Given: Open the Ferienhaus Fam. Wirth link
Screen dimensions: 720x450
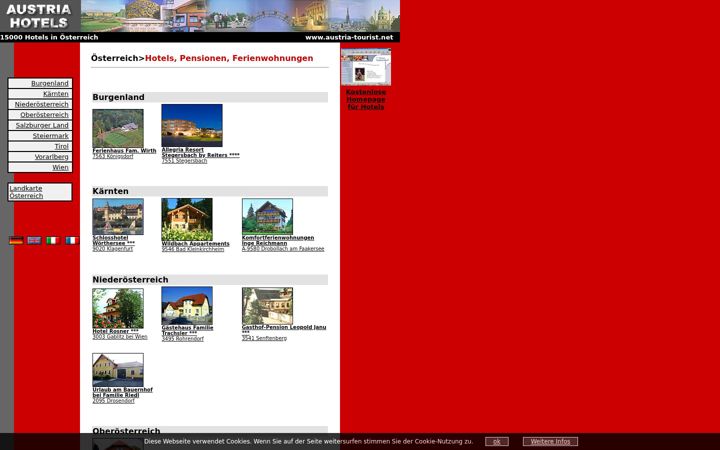Looking at the screenshot, I should click(124, 151).
